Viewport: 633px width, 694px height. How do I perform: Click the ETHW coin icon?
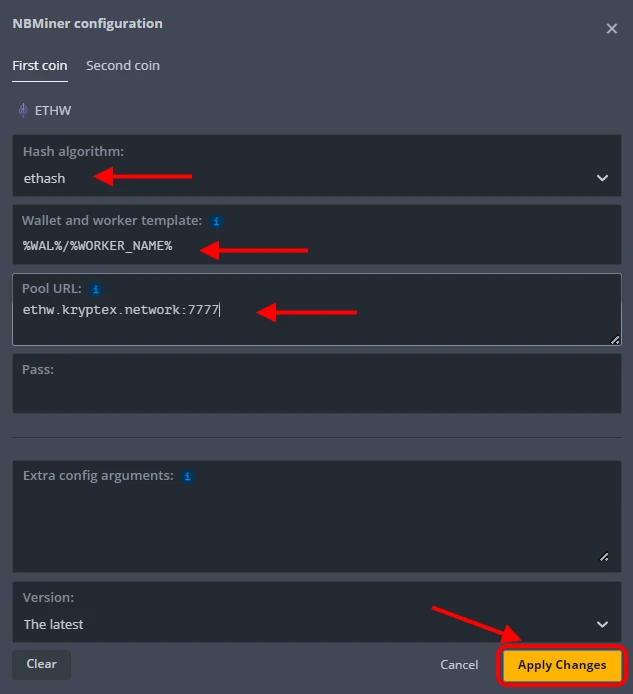point(22,111)
